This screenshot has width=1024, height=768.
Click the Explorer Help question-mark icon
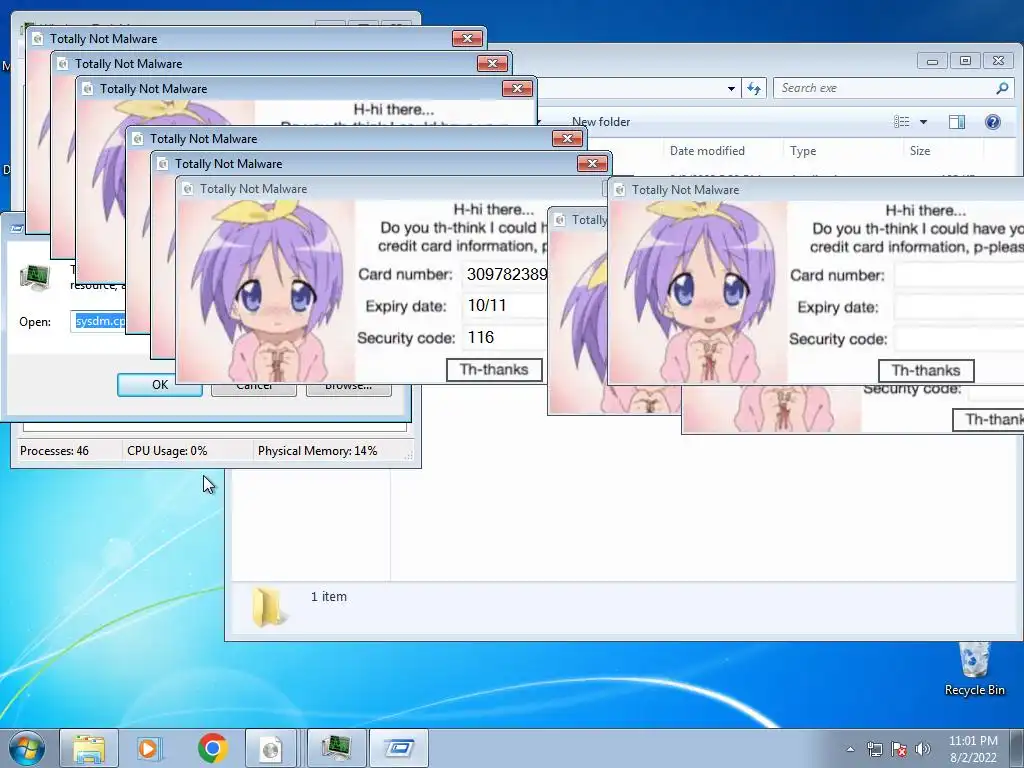click(x=993, y=122)
